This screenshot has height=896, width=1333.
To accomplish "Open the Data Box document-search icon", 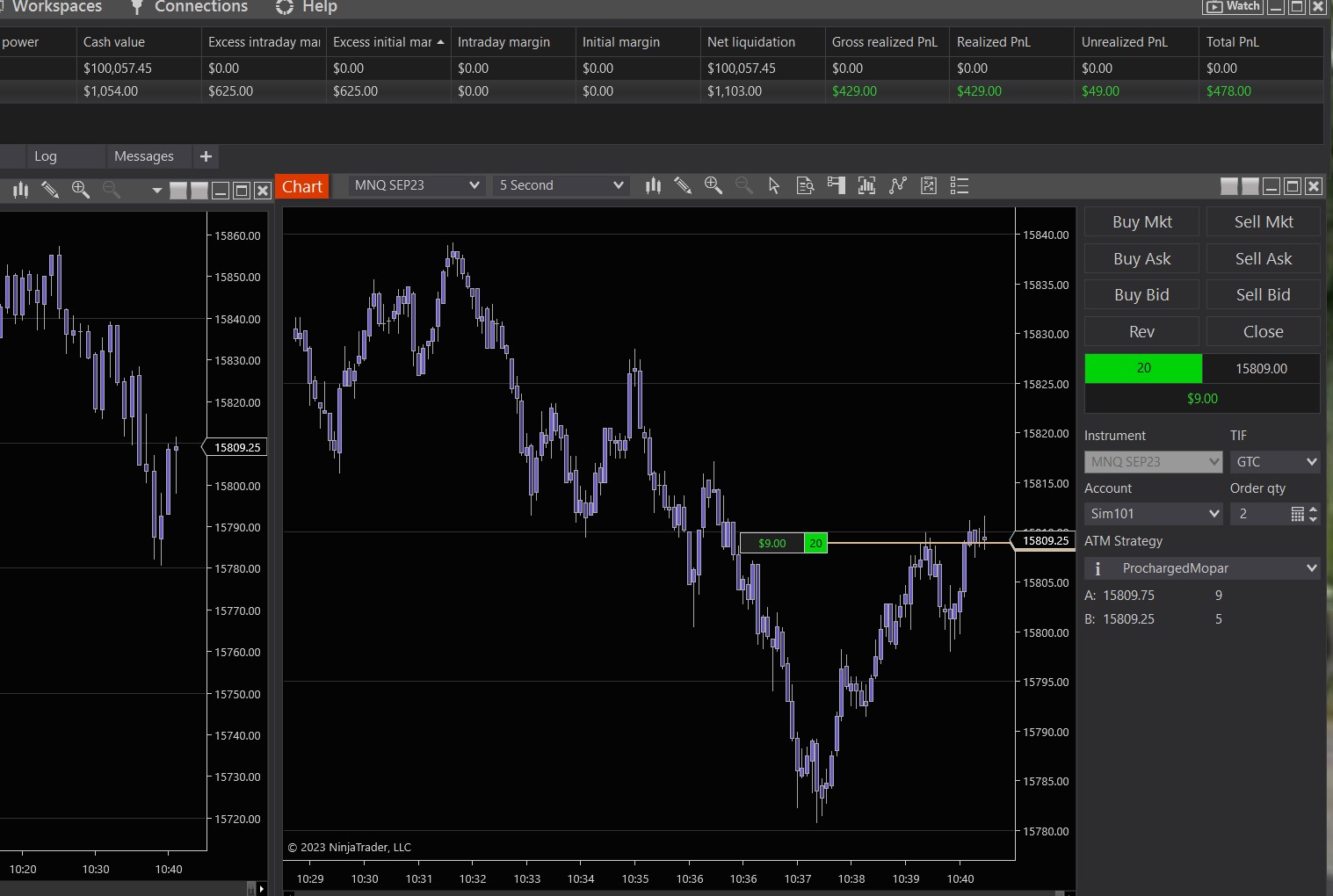I will (x=805, y=185).
